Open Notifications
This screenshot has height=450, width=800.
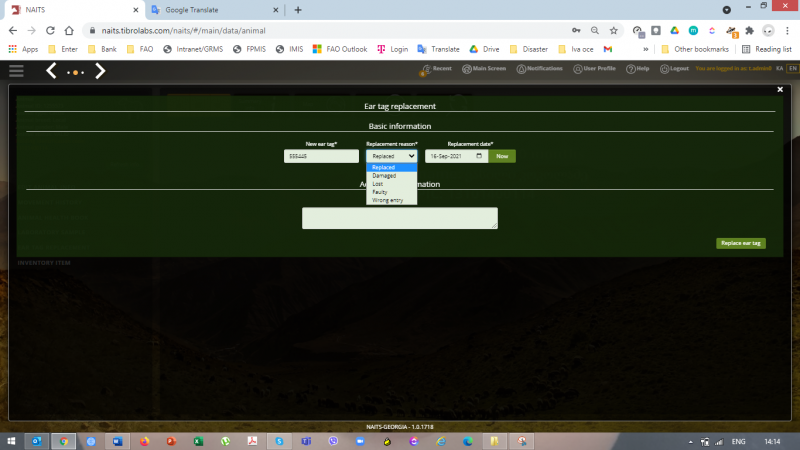[539, 69]
